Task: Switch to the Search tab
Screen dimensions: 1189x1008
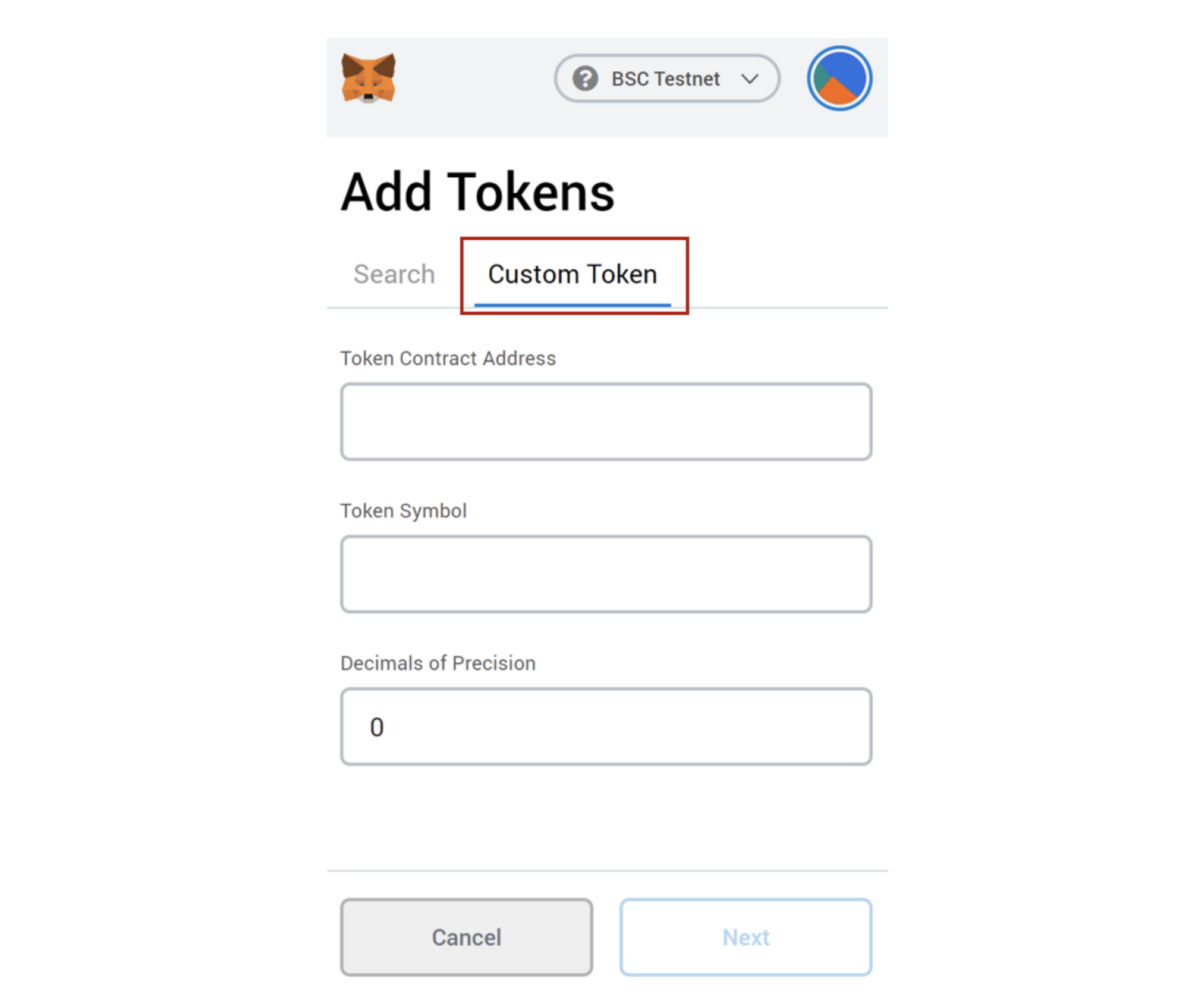Action: pyautogui.click(x=394, y=274)
